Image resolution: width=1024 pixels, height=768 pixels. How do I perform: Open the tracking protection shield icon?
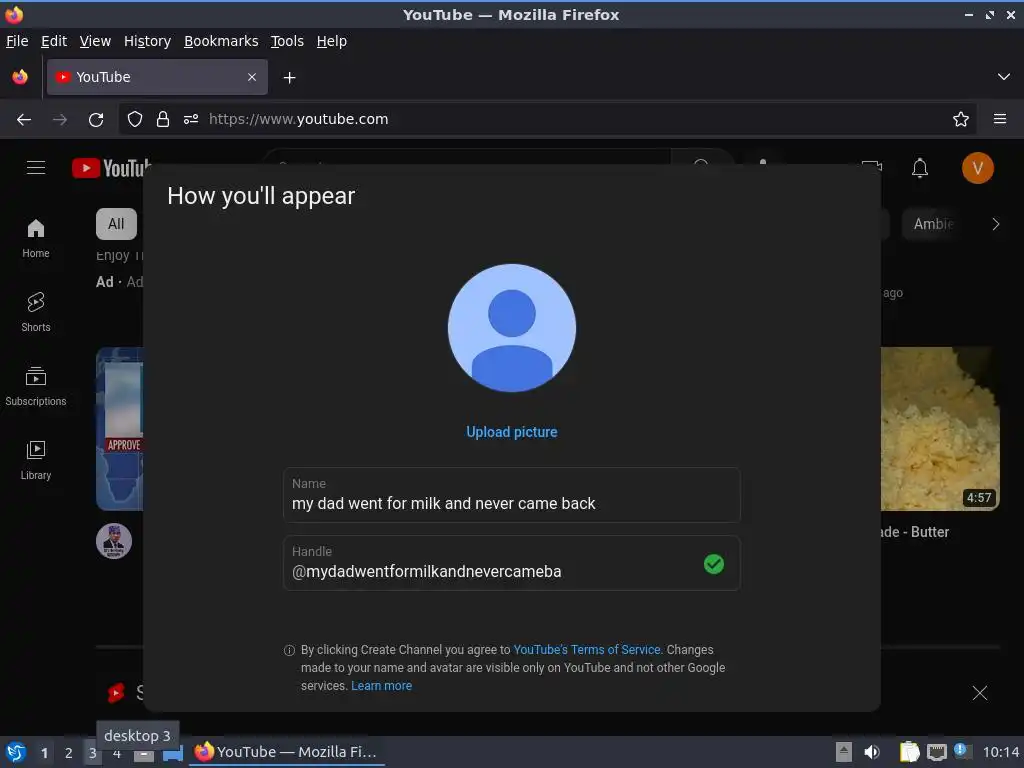(x=135, y=119)
